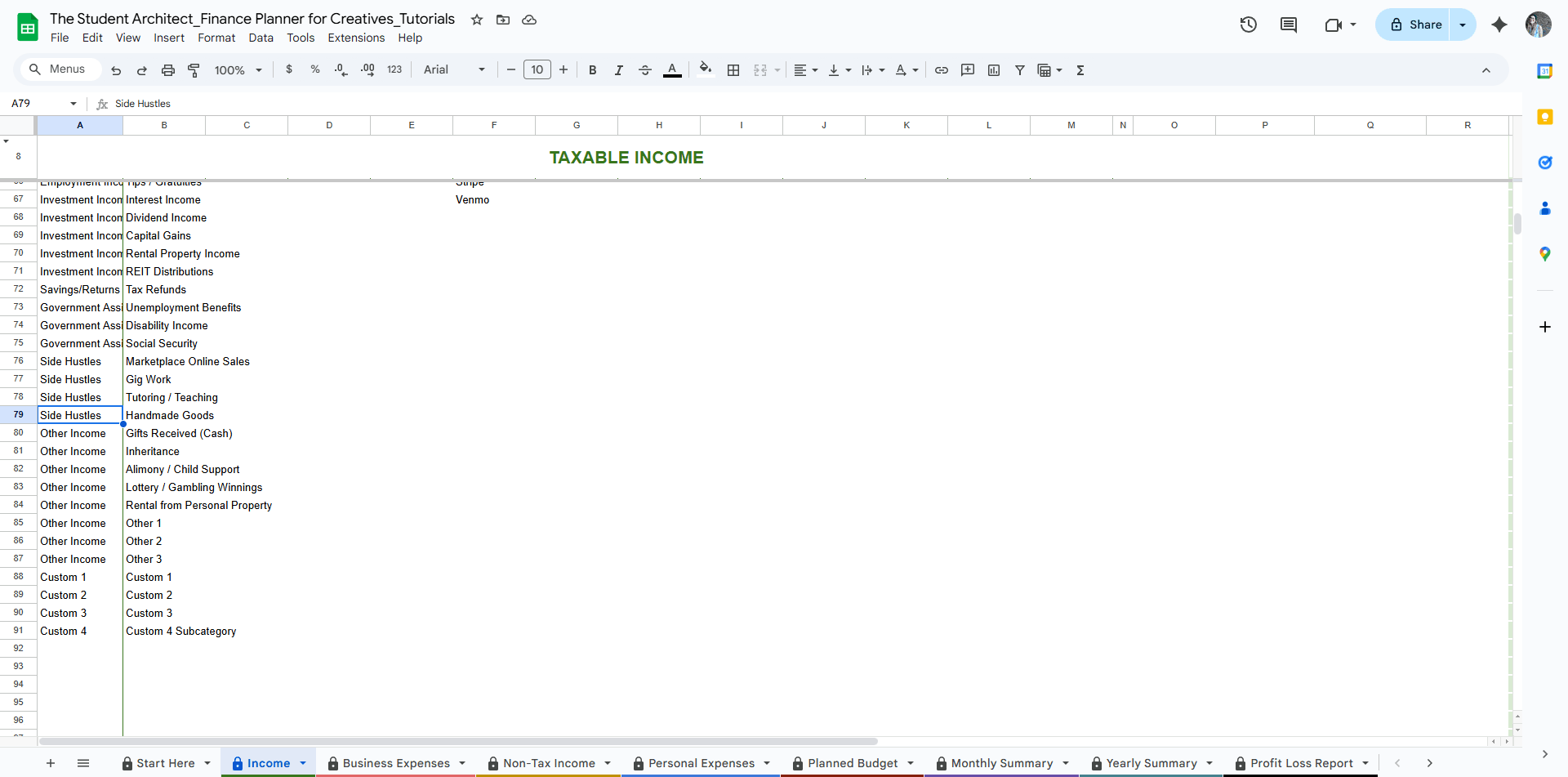Open table views dropdown
The width and height of the screenshot is (1568, 777).
(1049, 70)
